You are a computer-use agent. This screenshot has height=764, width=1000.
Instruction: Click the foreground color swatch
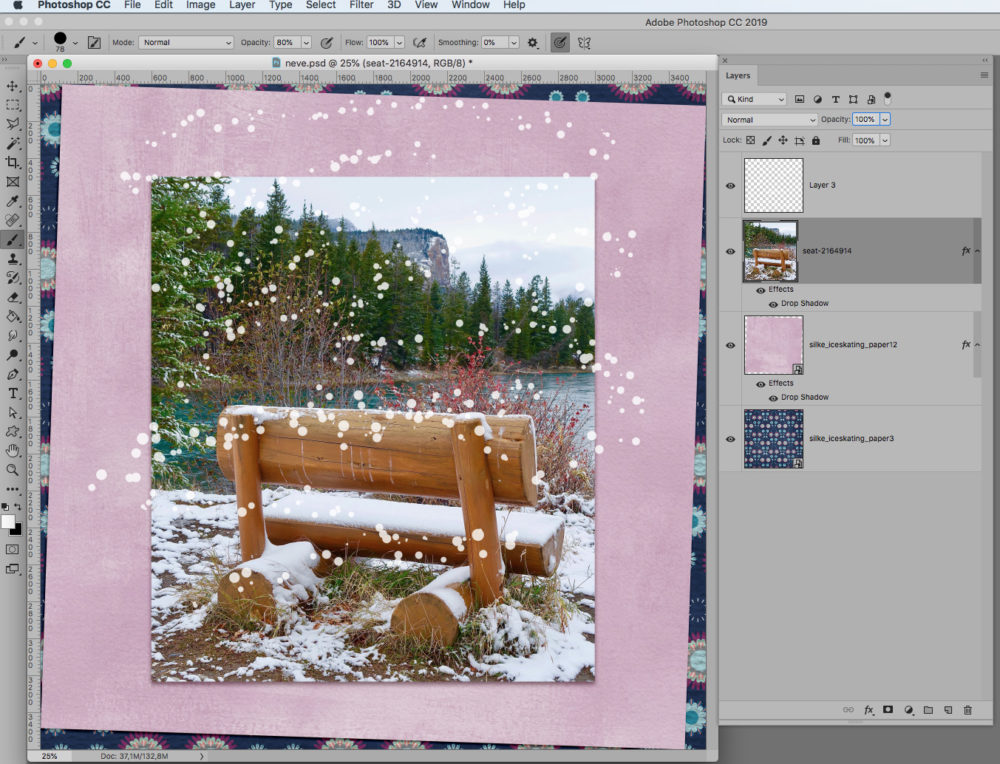pyautogui.click(x=8, y=522)
